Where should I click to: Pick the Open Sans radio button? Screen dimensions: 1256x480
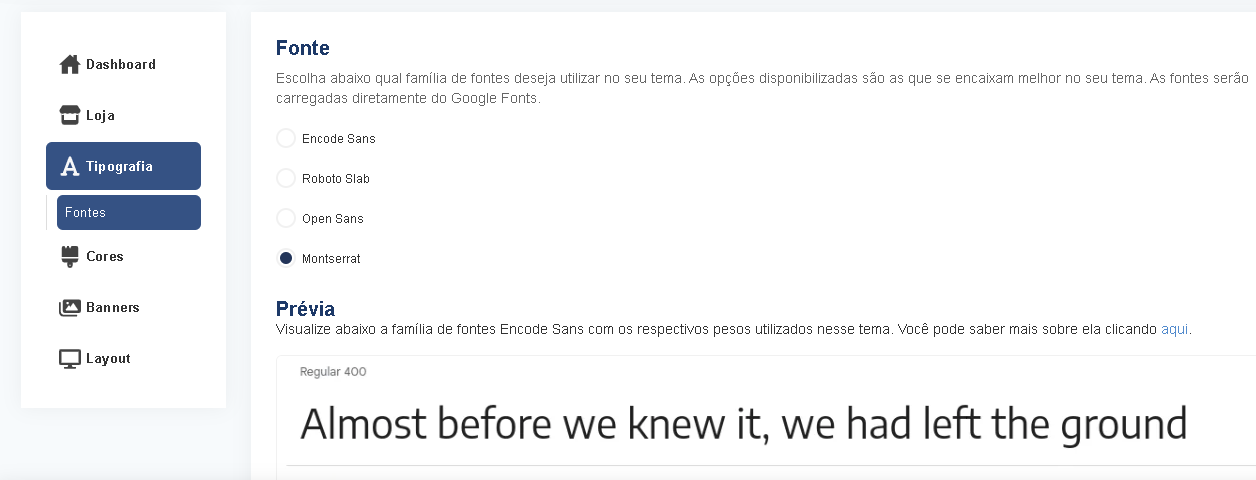point(286,219)
